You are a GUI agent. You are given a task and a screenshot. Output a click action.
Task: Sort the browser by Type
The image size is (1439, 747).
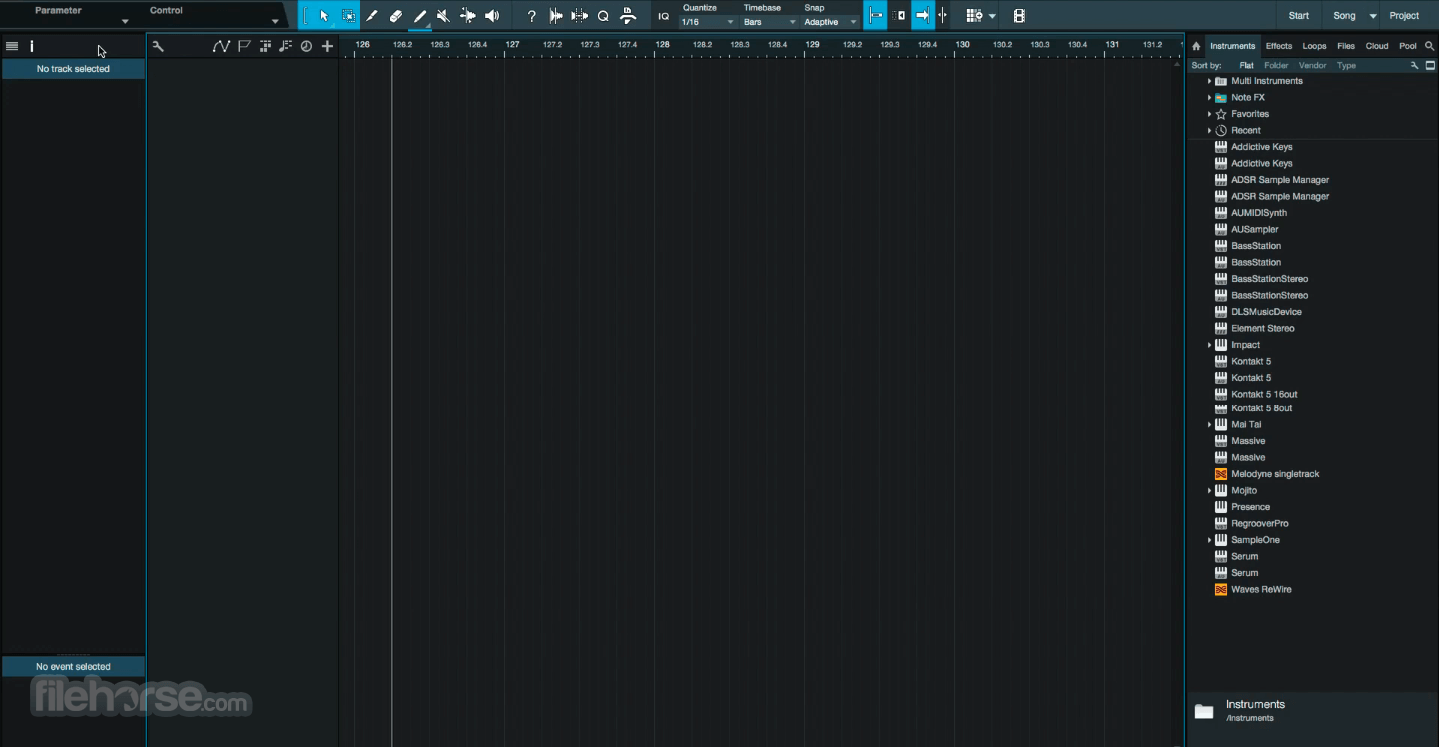click(1346, 65)
